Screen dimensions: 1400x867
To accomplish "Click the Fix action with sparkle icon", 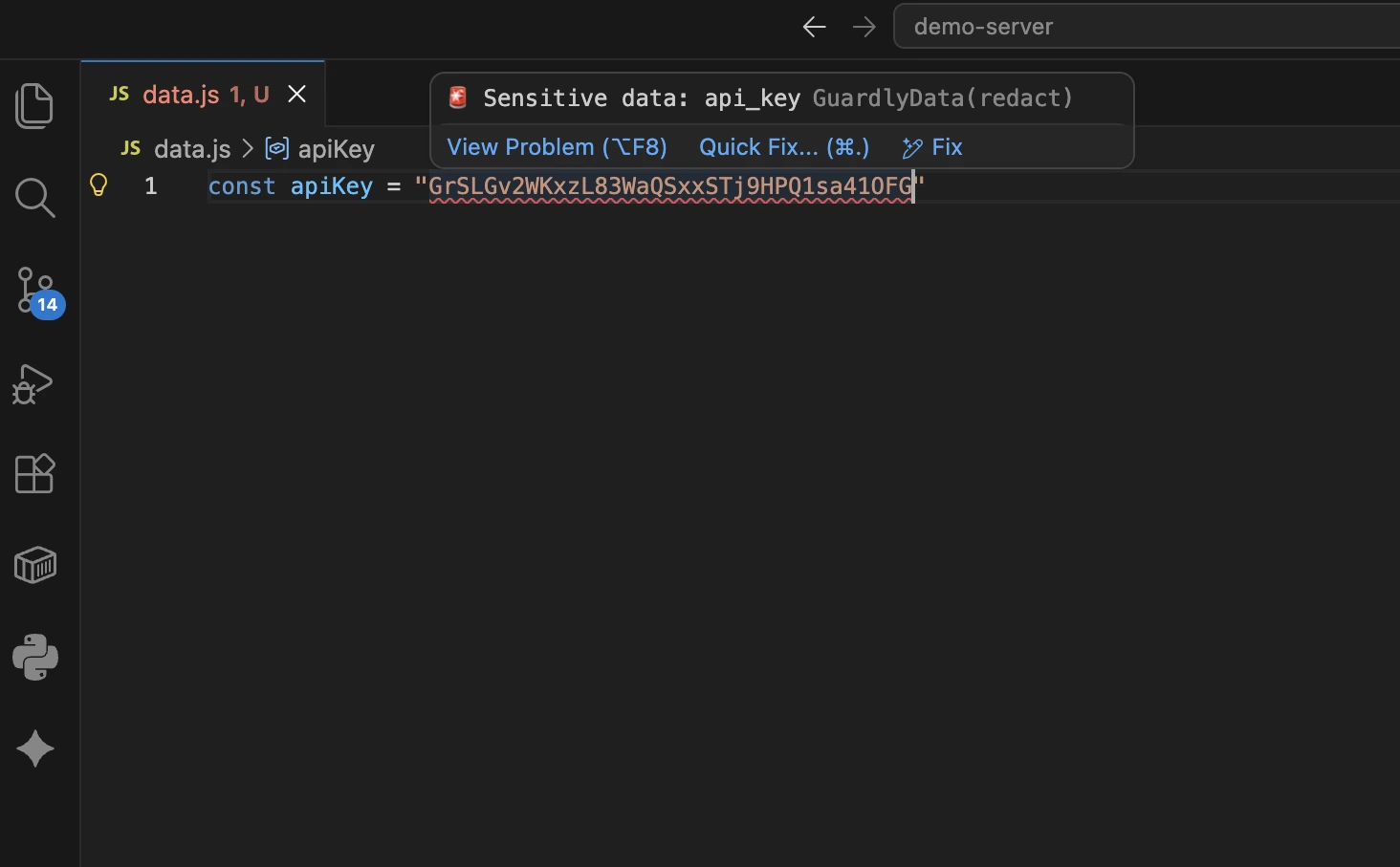I will tap(933, 147).
